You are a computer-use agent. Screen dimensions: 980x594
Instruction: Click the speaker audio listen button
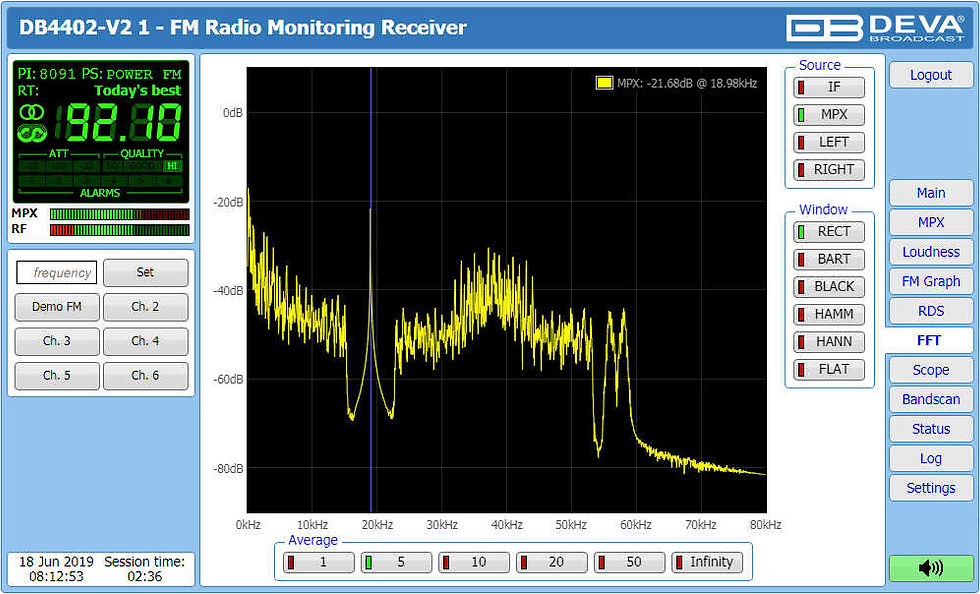(x=931, y=568)
